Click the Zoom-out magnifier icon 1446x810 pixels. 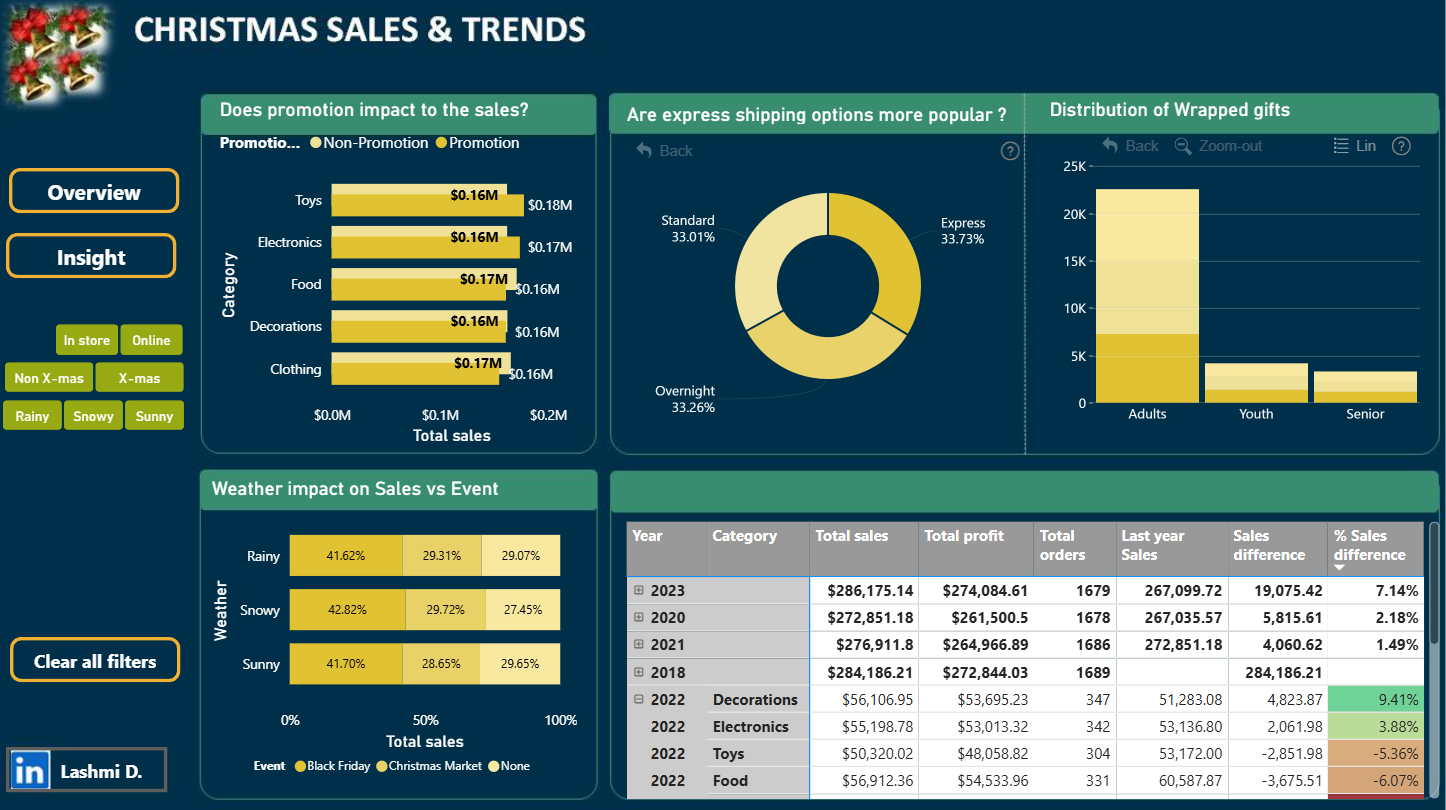[1183, 146]
